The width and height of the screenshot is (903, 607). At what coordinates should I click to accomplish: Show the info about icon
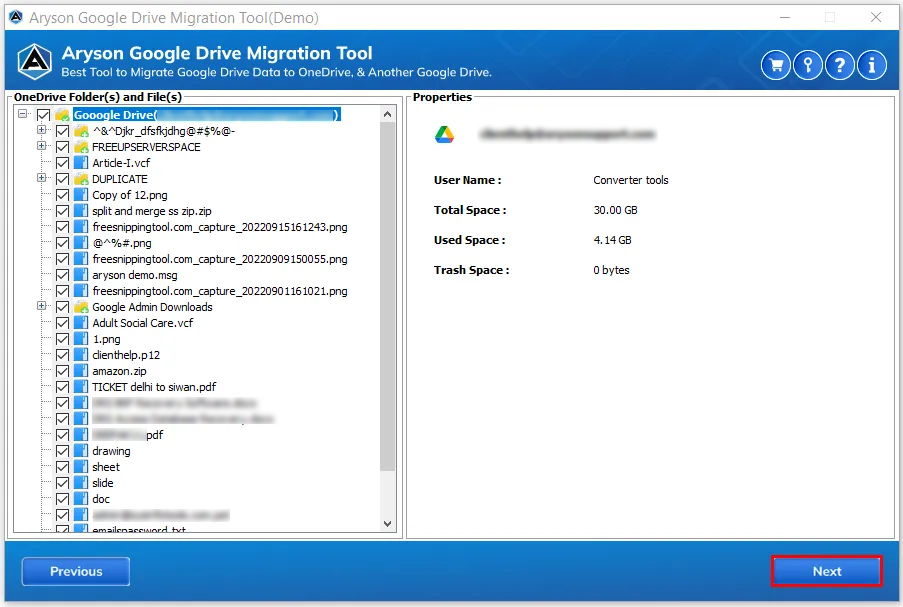pos(871,65)
